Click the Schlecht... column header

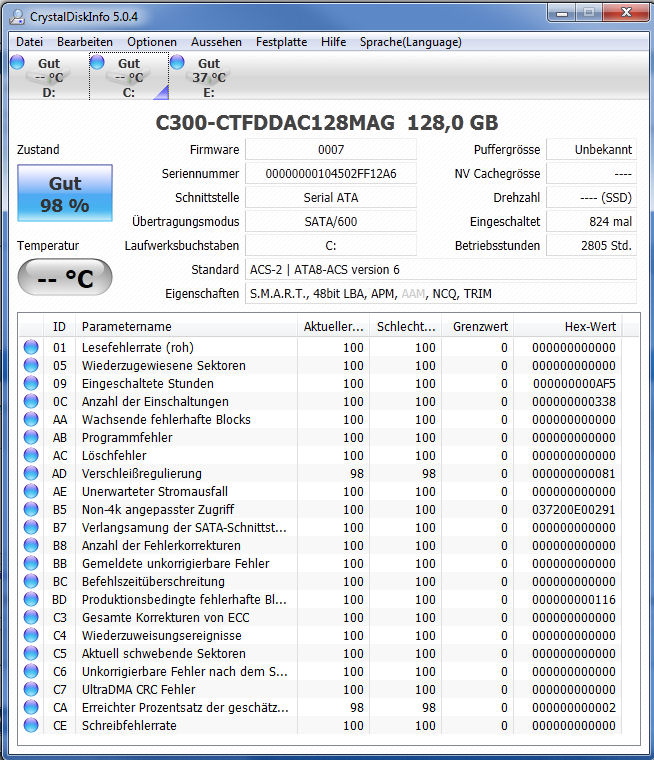coord(406,327)
